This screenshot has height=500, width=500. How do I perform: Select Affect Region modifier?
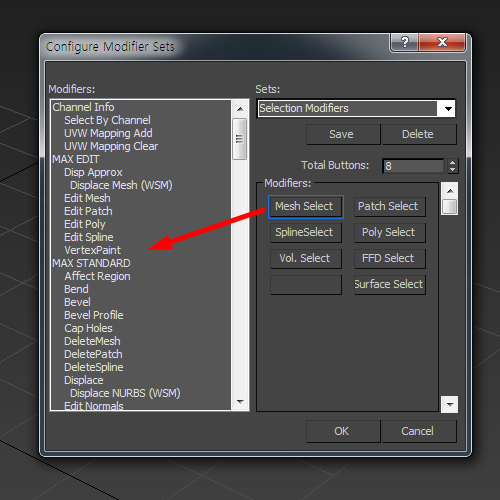[97, 276]
